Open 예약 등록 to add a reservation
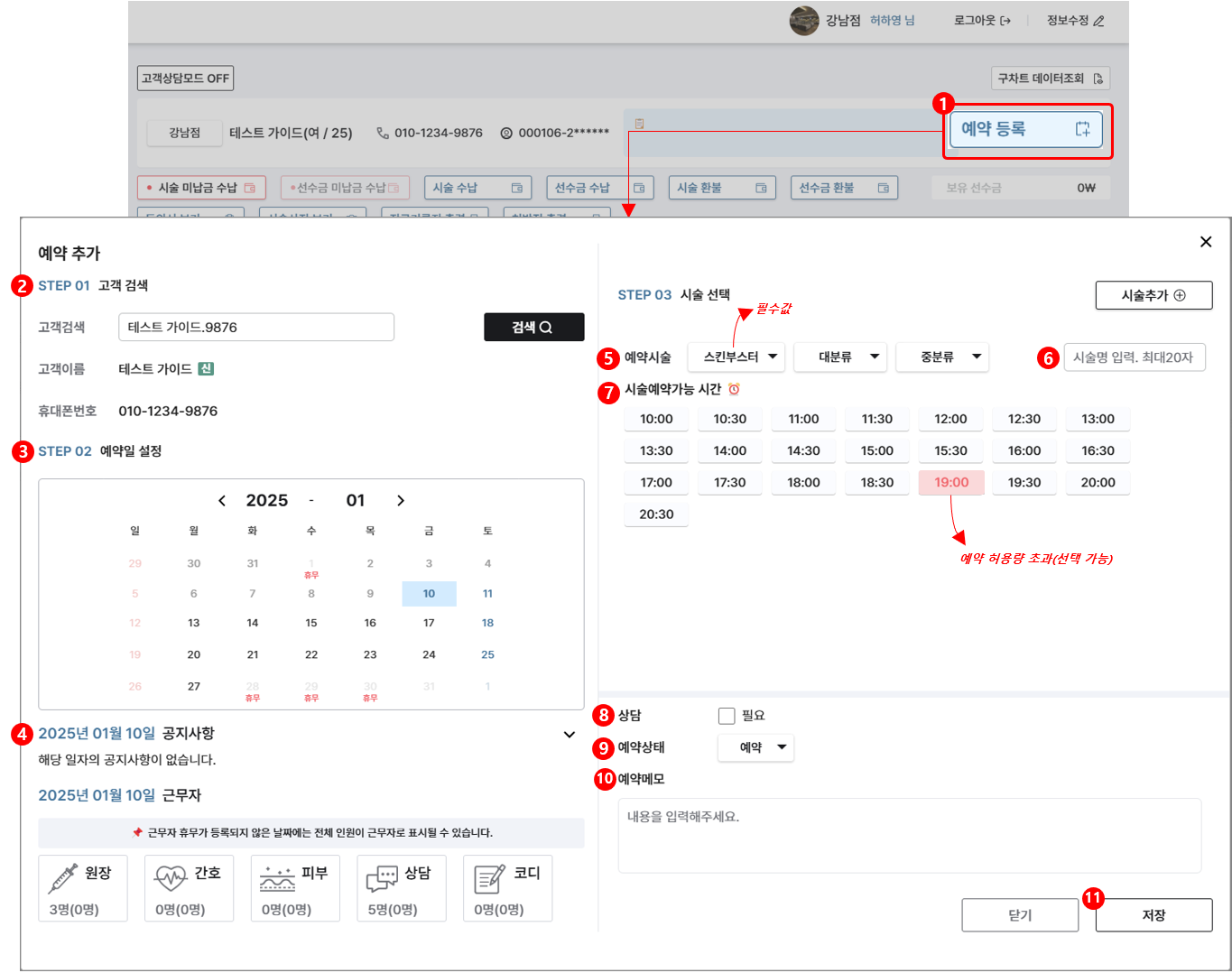Screen dimensions: 1232x973 (1028, 130)
